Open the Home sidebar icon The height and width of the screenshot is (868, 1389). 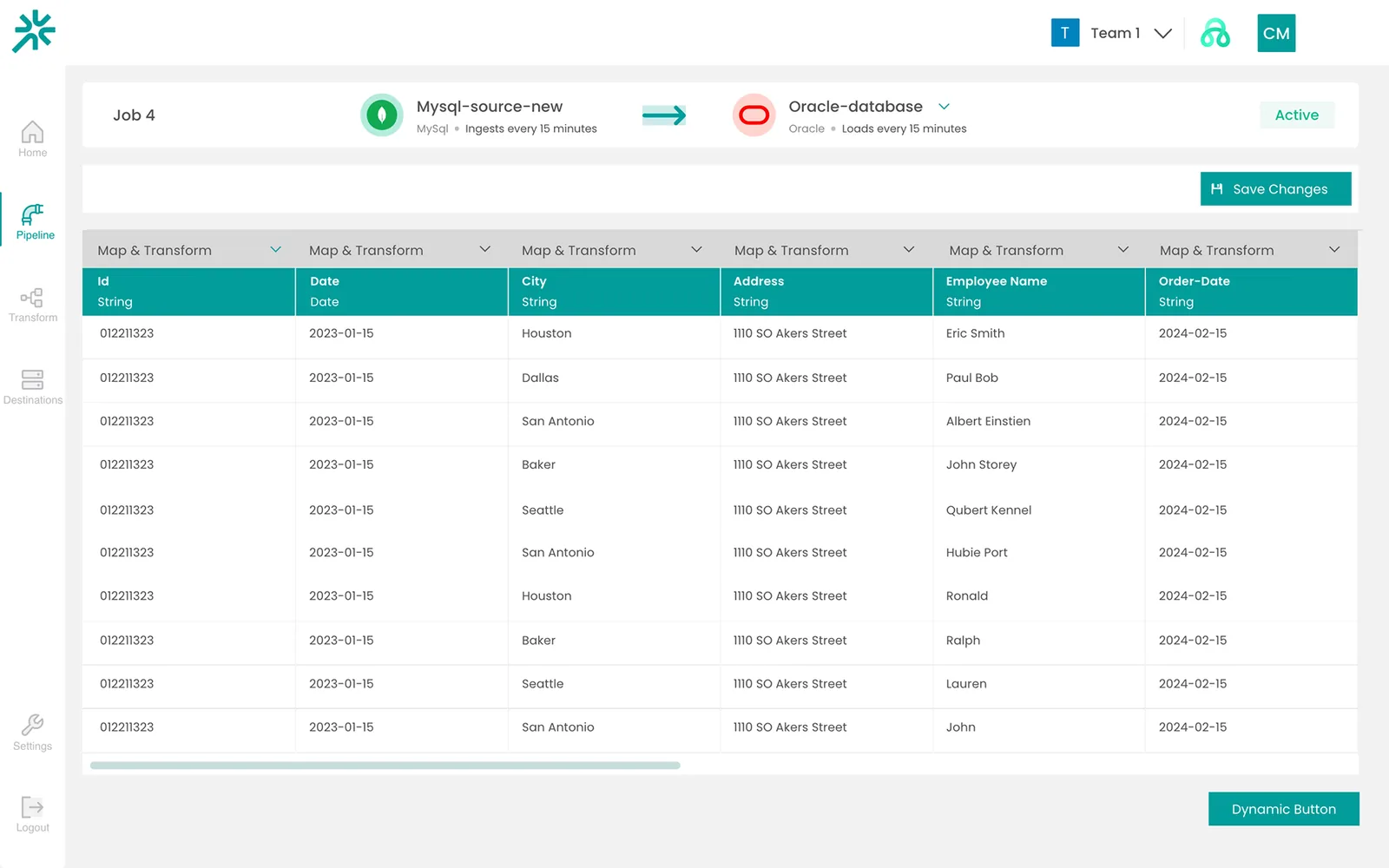click(32, 132)
